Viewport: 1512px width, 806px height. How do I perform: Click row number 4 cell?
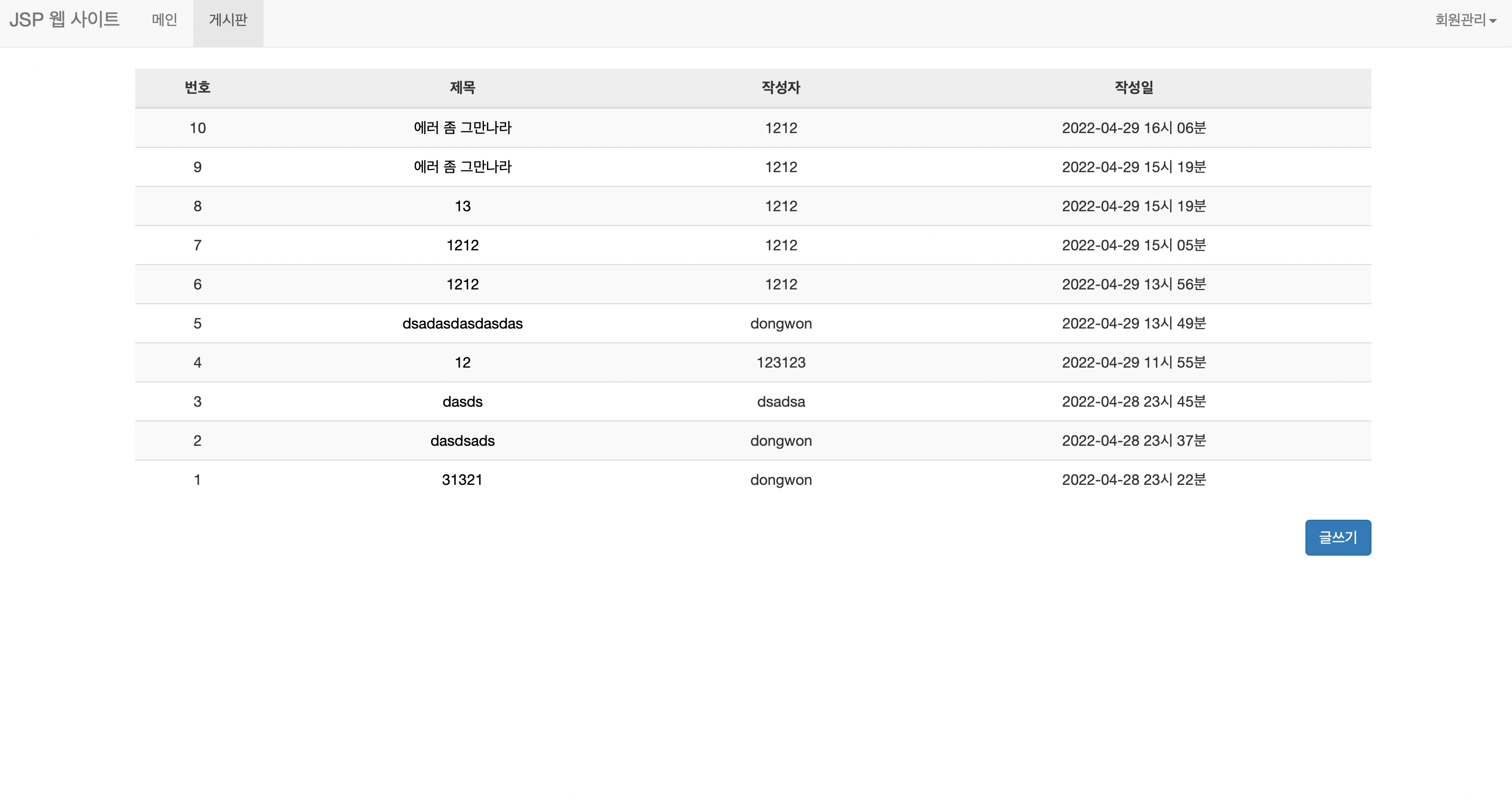(x=197, y=362)
